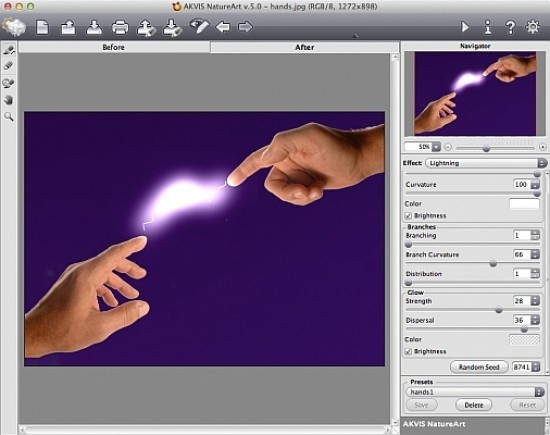
Task: Switch to the After tab
Action: coord(304,47)
